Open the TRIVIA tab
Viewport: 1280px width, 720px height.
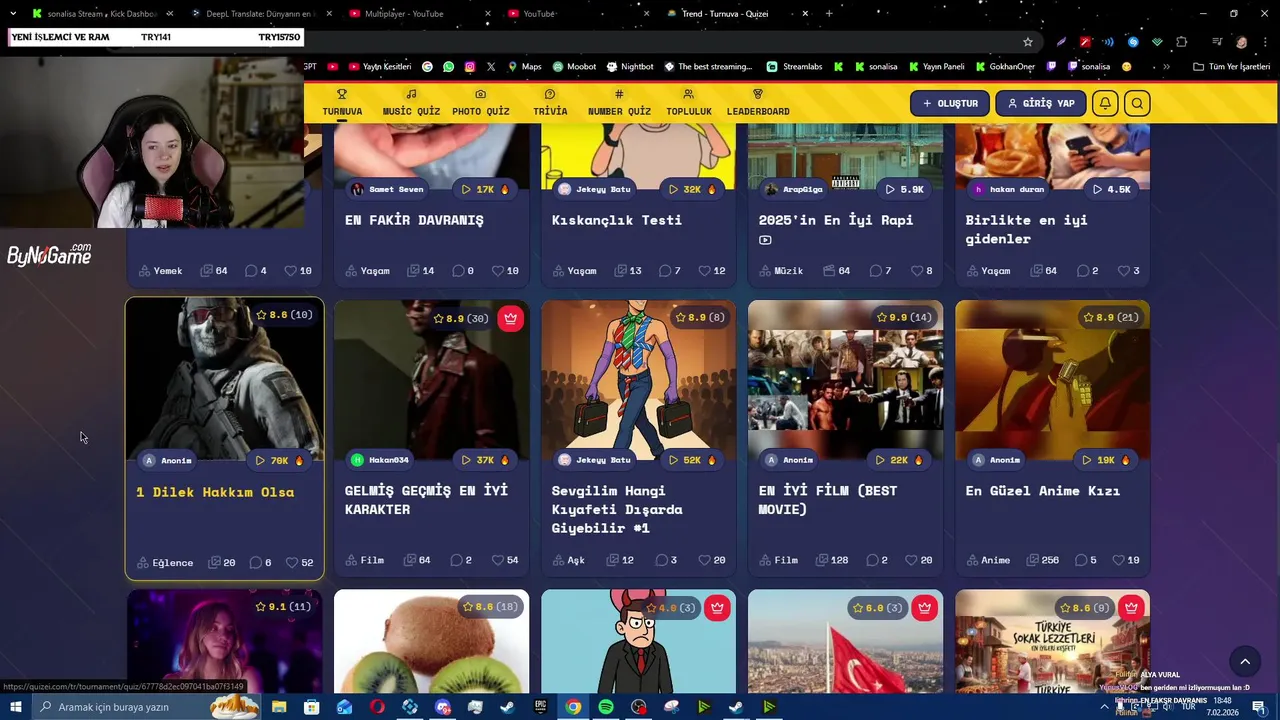(550, 103)
